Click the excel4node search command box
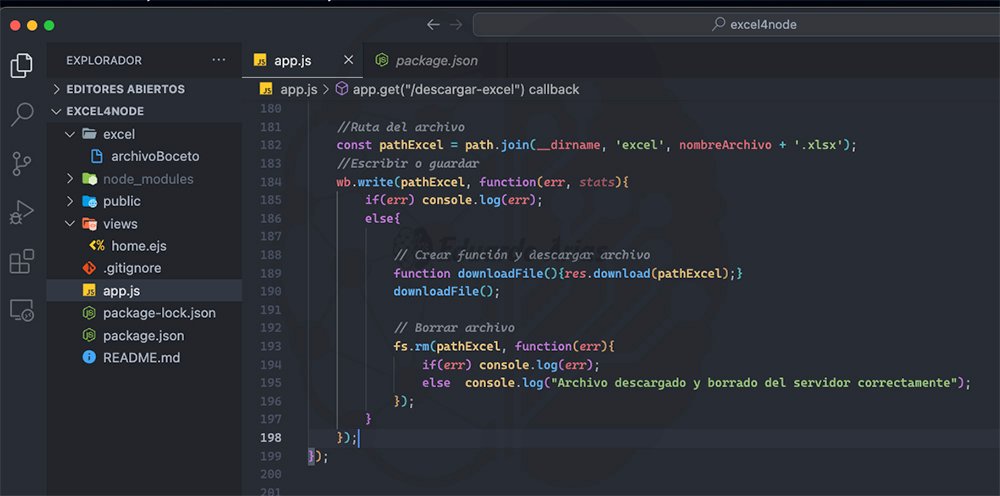Screen dimensions: 1000x496 coord(736,25)
